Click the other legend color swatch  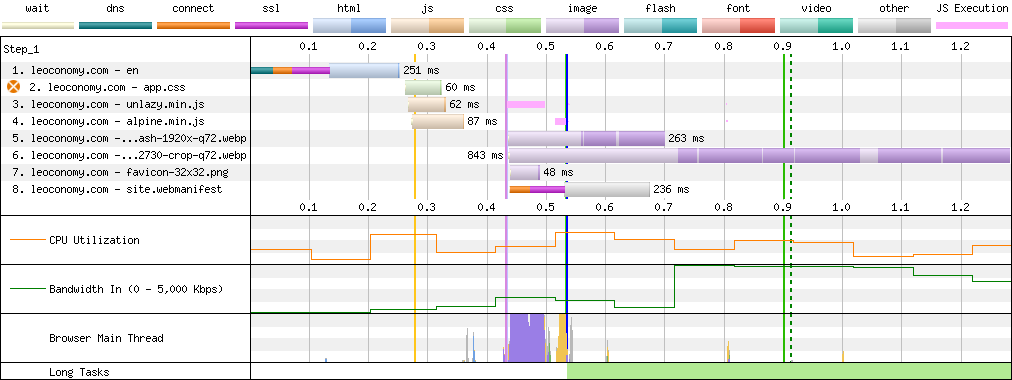tap(895, 26)
